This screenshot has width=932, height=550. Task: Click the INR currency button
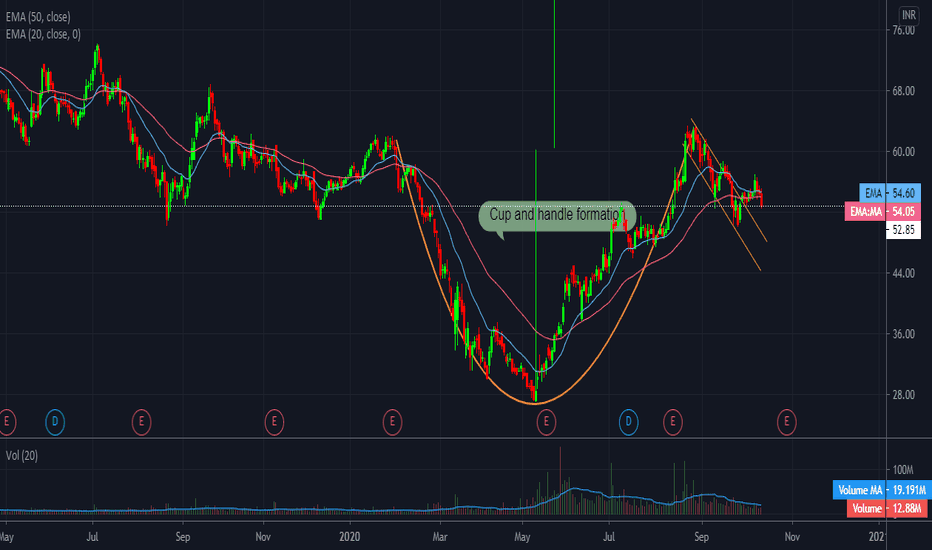(908, 15)
